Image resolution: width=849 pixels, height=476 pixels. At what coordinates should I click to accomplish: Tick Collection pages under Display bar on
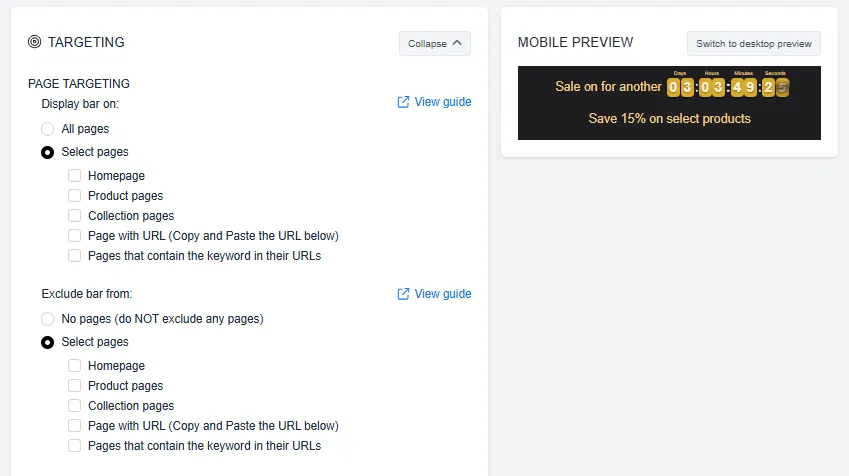(74, 216)
